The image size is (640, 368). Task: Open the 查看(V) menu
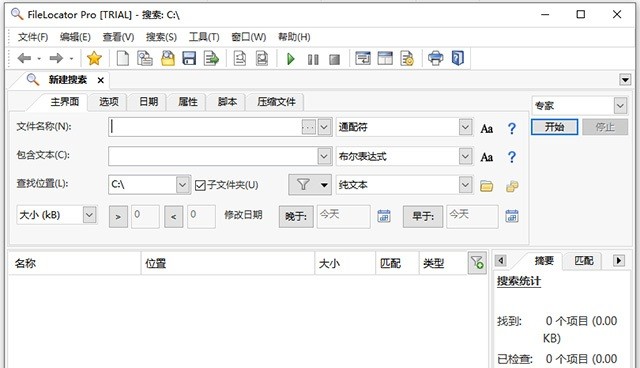(118, 37)
